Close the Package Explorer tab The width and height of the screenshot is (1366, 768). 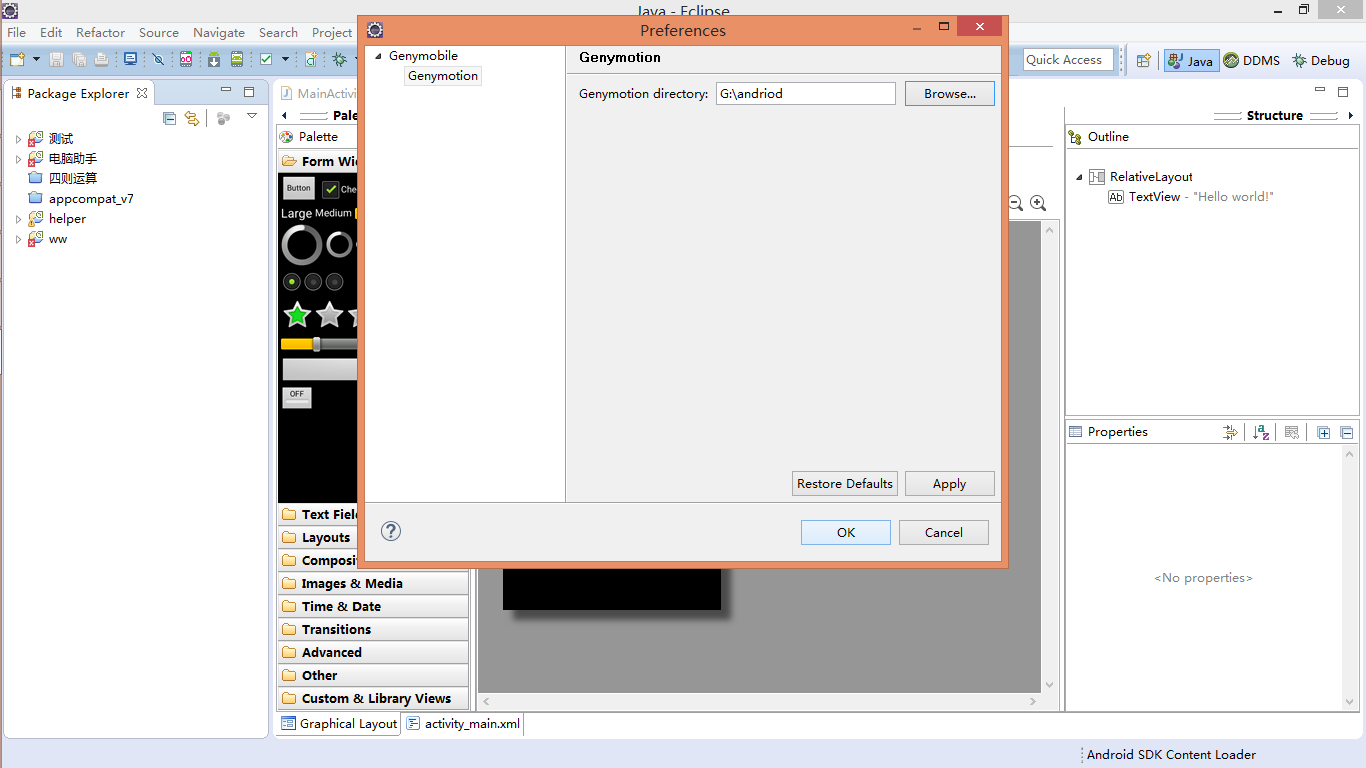[142, 93]
